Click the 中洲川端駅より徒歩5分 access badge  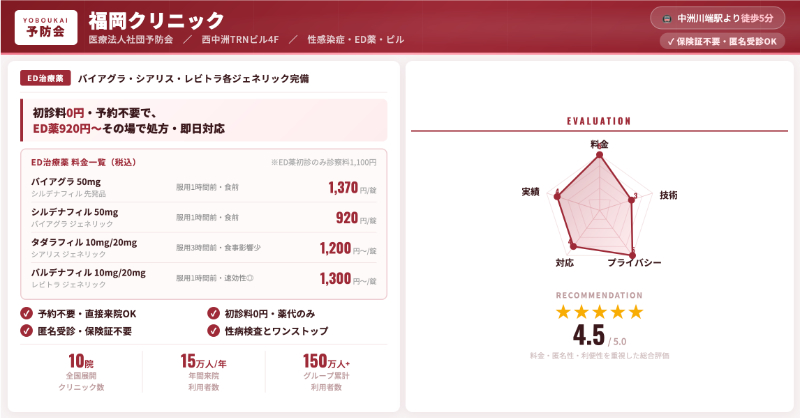click(719, 18)
